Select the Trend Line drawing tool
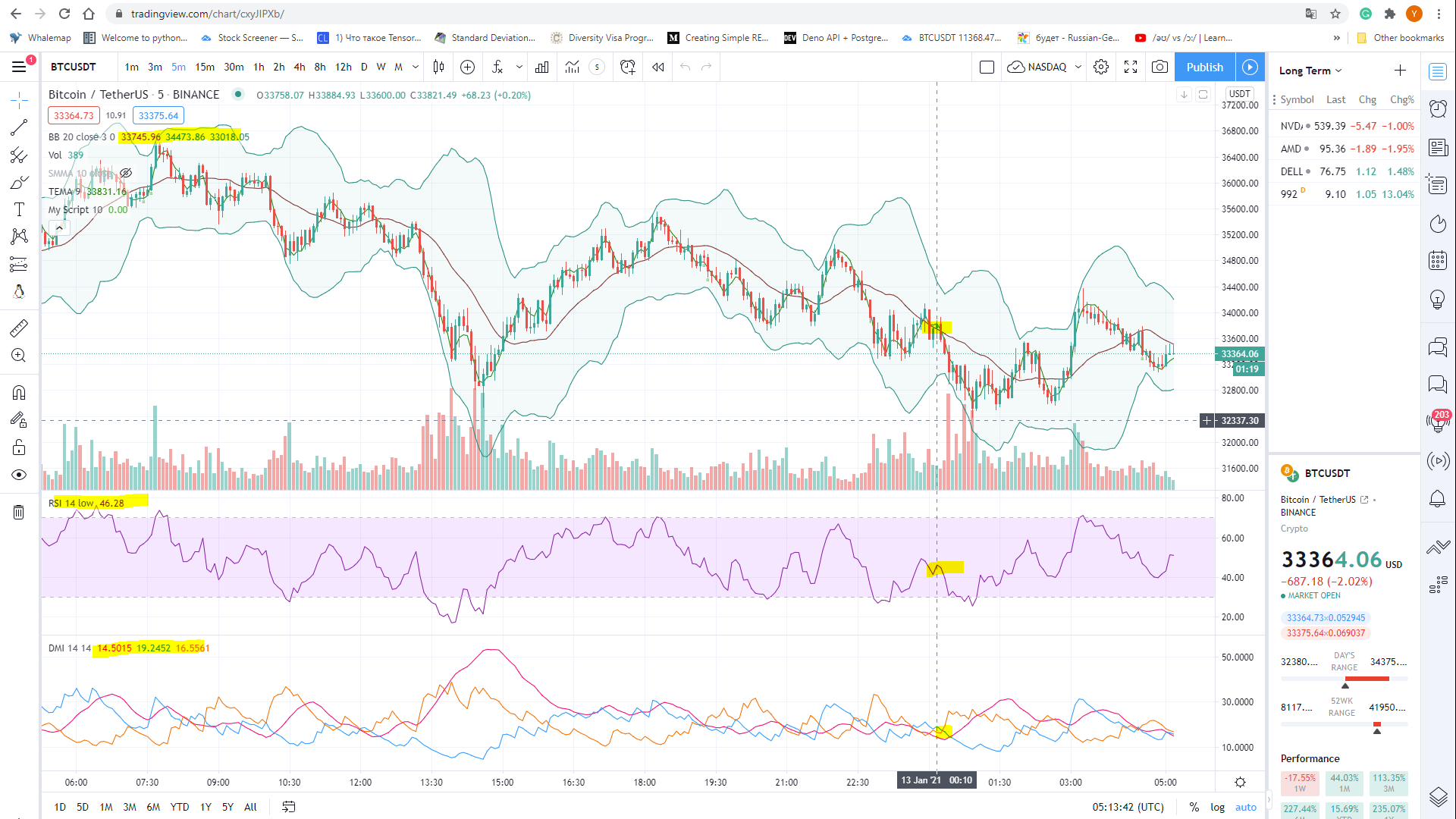Screen dimensions: 1456x819 point(19,127)
